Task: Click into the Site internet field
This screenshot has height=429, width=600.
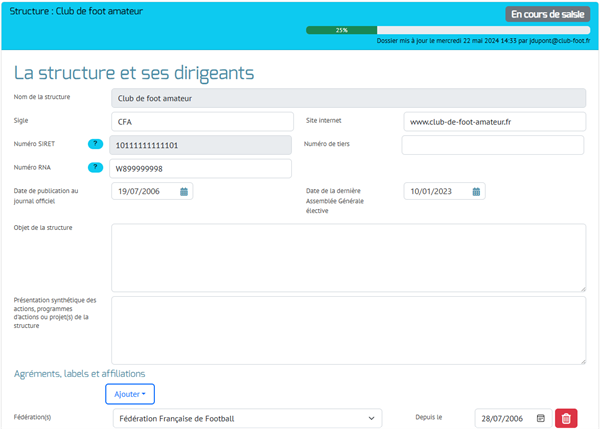Action: (x=494, y=121)
